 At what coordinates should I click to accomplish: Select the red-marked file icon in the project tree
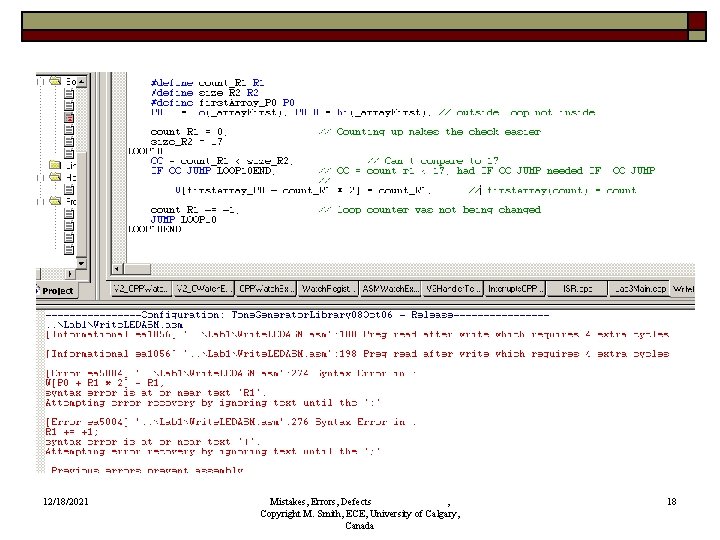click(x=69, y=118)
